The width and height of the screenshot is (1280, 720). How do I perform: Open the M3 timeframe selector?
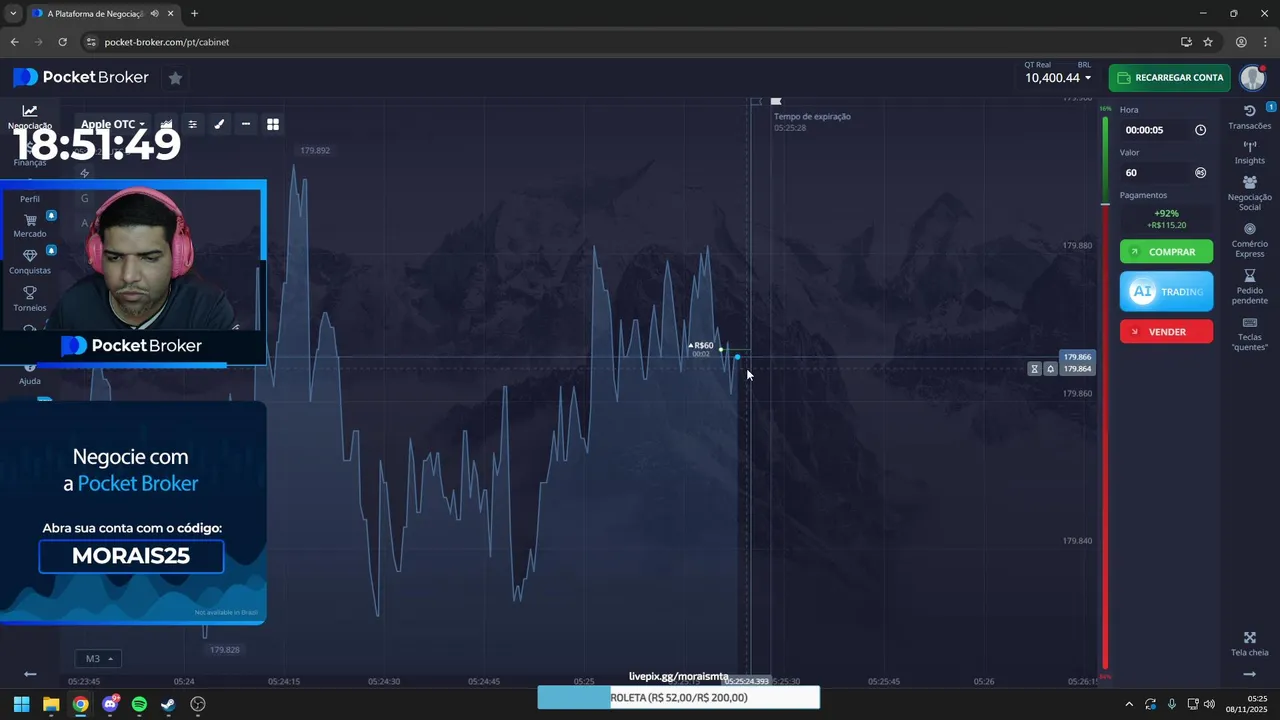click(98, 659)
